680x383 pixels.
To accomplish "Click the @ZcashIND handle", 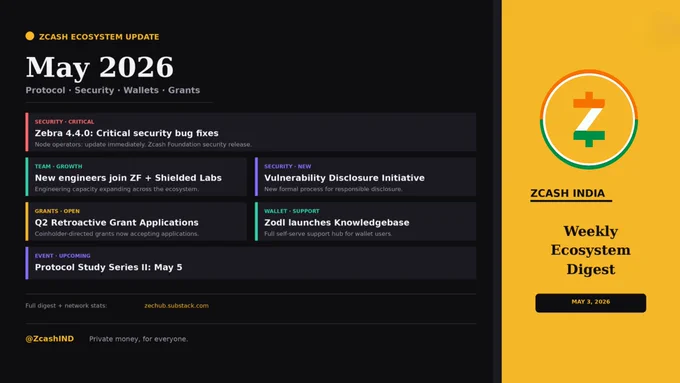I will pyautogui.click(x=49, y=339).
